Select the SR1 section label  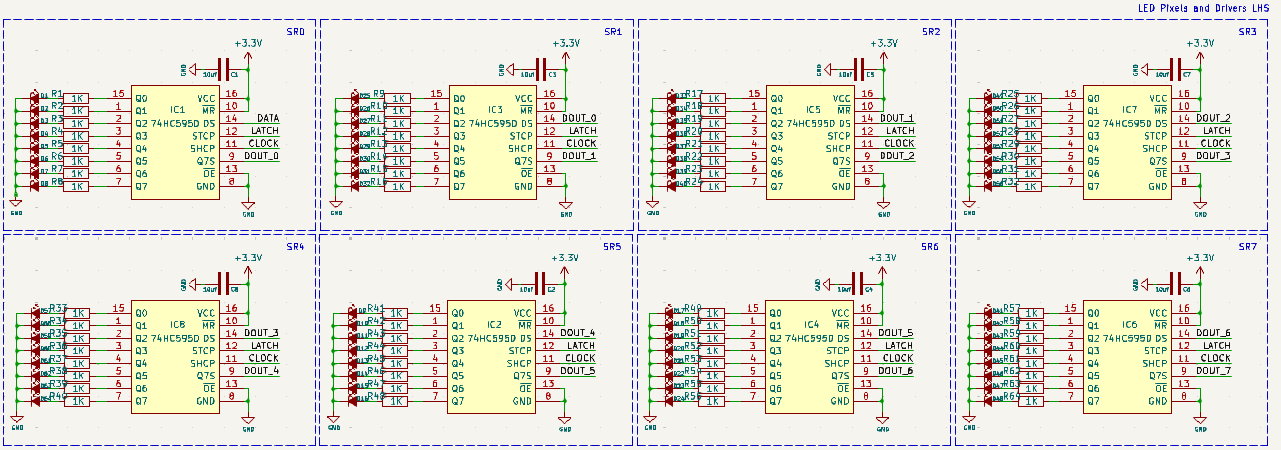[612, 32]
